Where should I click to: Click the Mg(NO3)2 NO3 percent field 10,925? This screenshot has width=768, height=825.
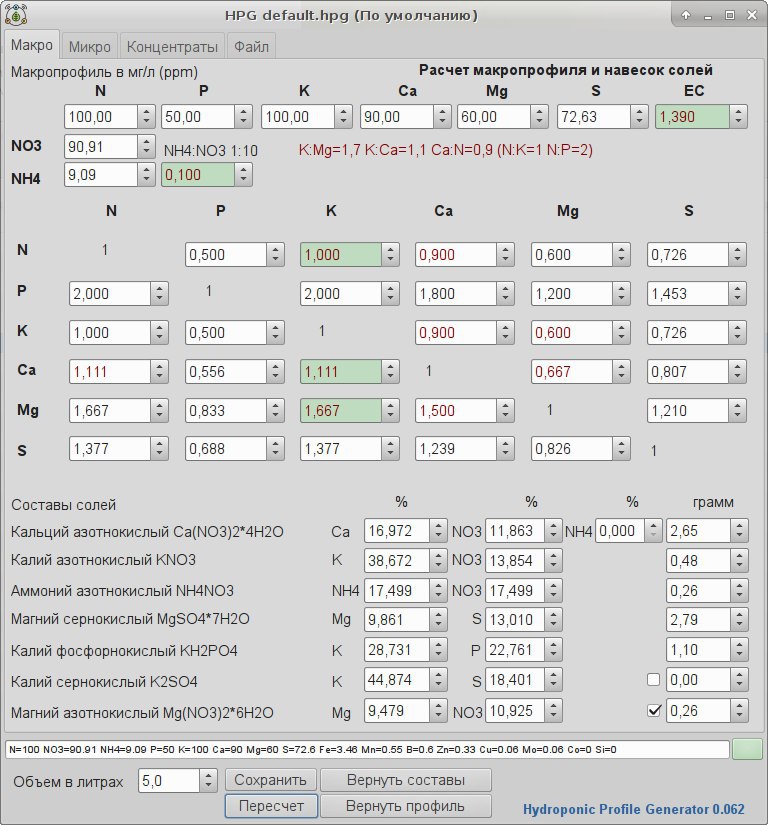[516, 711]
